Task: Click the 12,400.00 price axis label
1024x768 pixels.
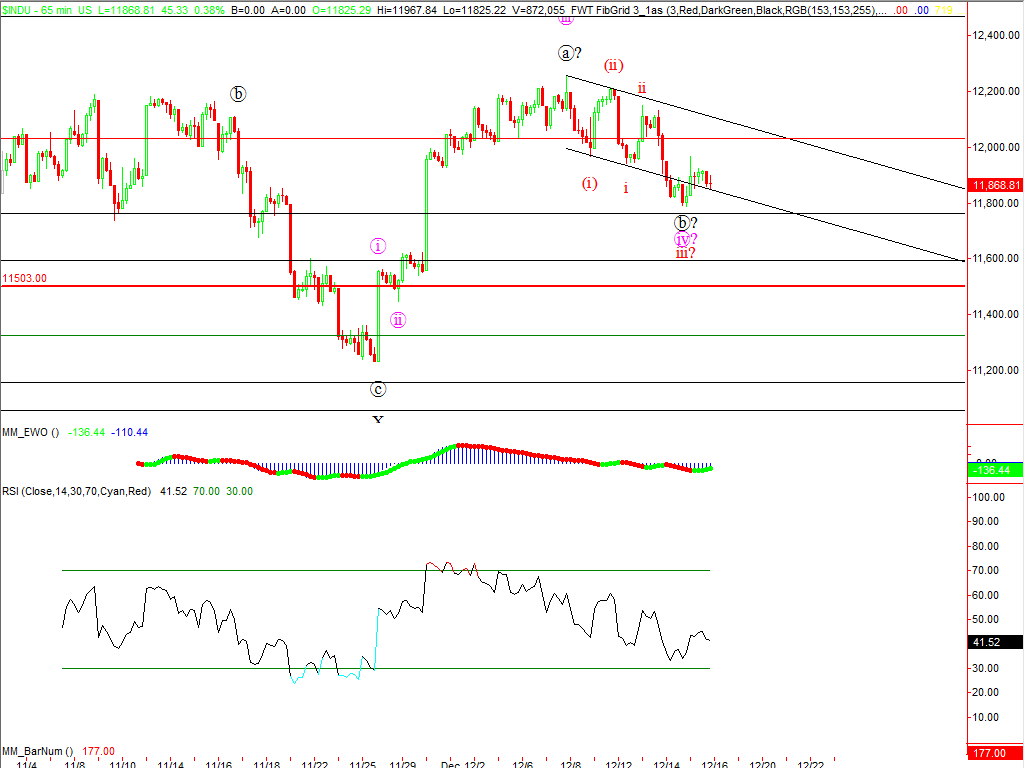Action: tap(995, 36)
